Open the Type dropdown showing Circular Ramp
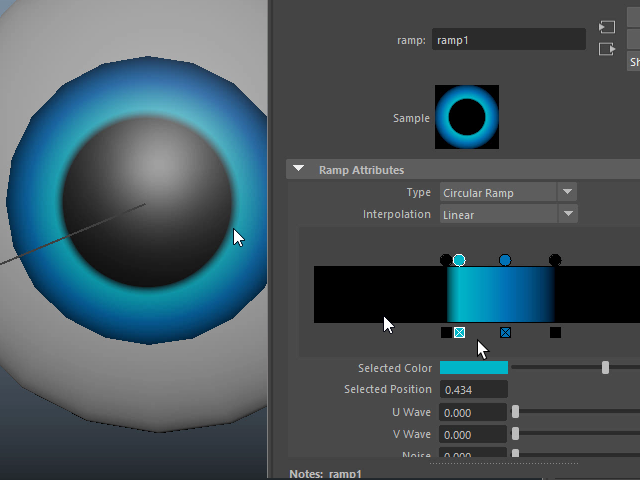Viewport: 640px width, 480px height. [509, 192]
